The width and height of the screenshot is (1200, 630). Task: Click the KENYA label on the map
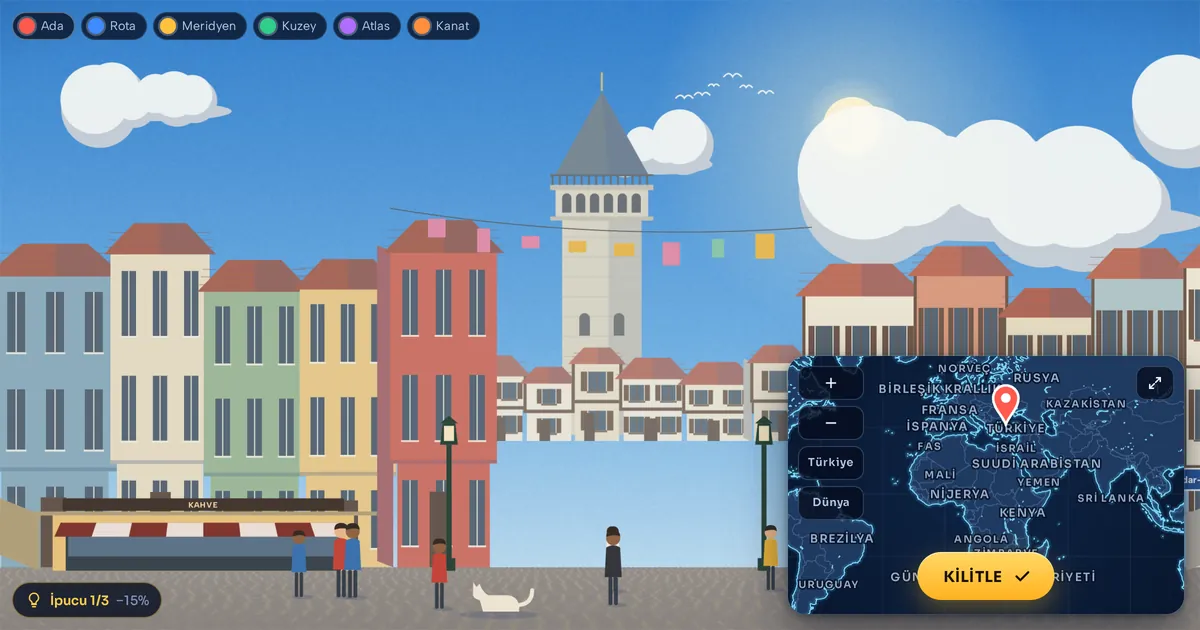pos(1022,513)
